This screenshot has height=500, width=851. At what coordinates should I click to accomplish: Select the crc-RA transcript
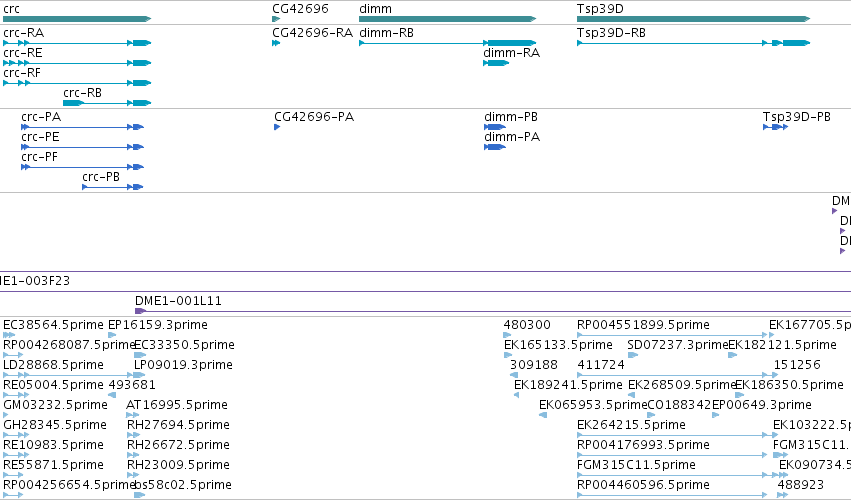point(77,43)
